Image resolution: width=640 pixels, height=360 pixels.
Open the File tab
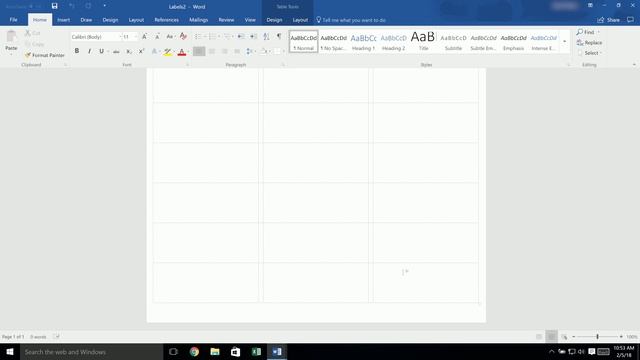click(x=13, y=20)
